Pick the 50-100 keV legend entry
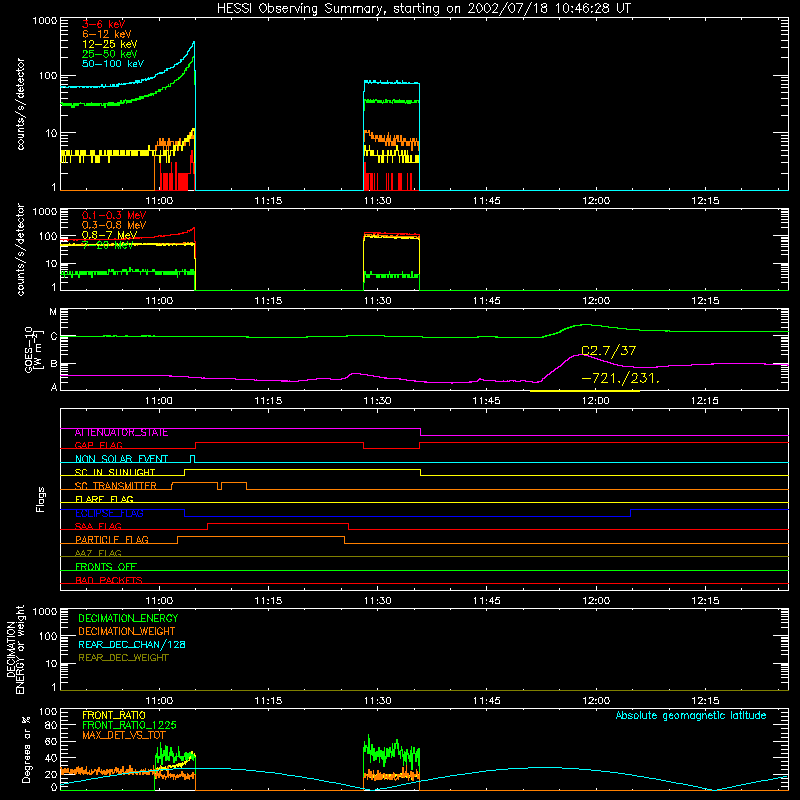Screen dimensions: 800x800 point(113,64)
